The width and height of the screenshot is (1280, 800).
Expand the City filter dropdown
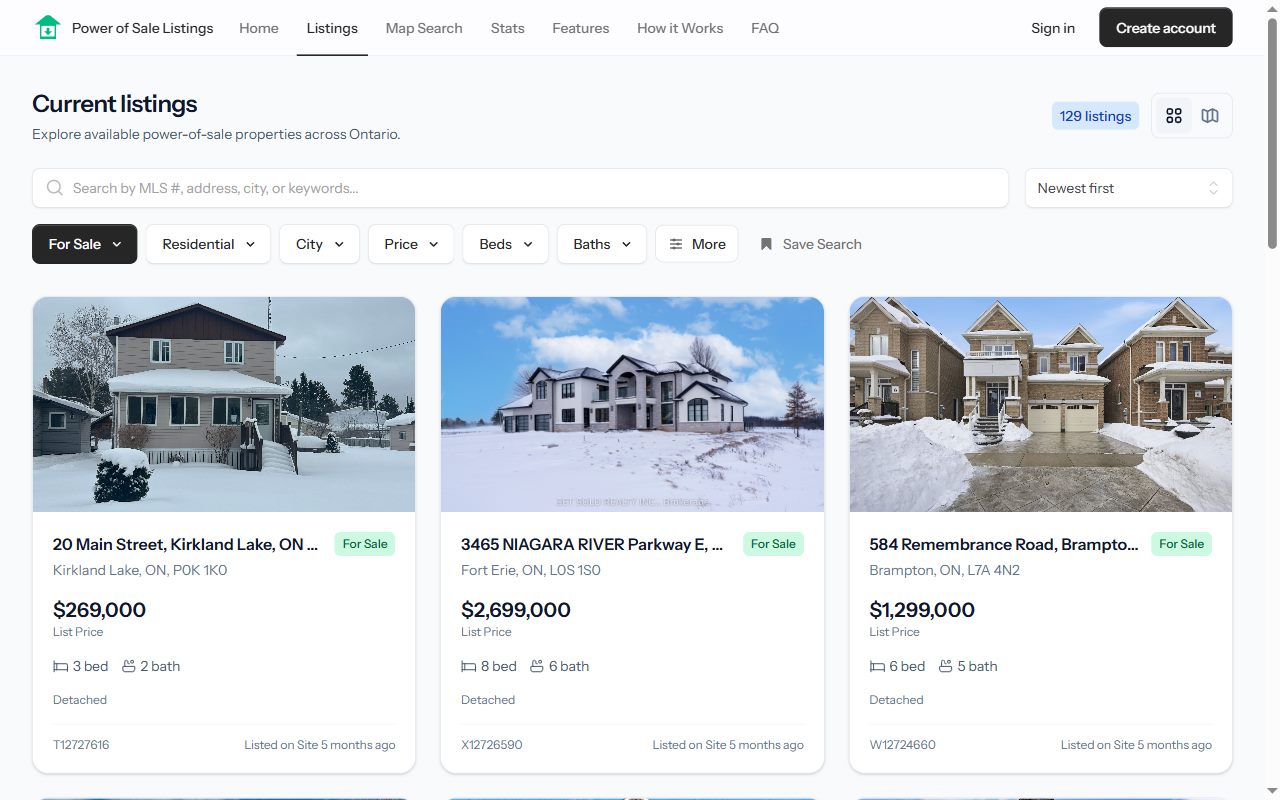pyautogui.click(x=319, y=244)
